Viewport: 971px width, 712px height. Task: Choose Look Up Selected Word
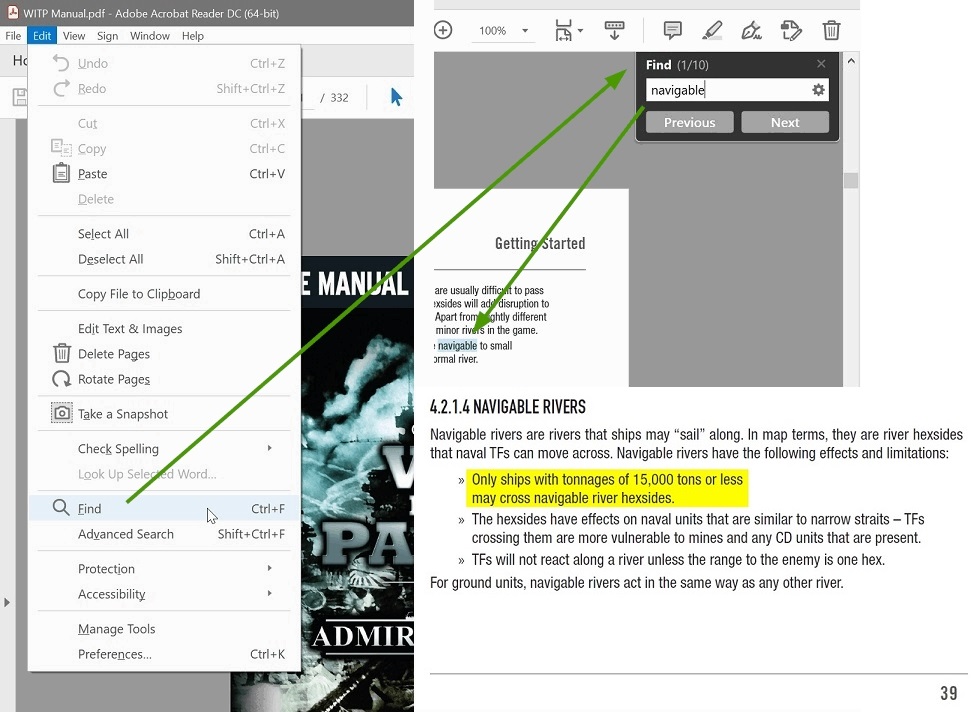pyautogui.click(x=165, y=474)
